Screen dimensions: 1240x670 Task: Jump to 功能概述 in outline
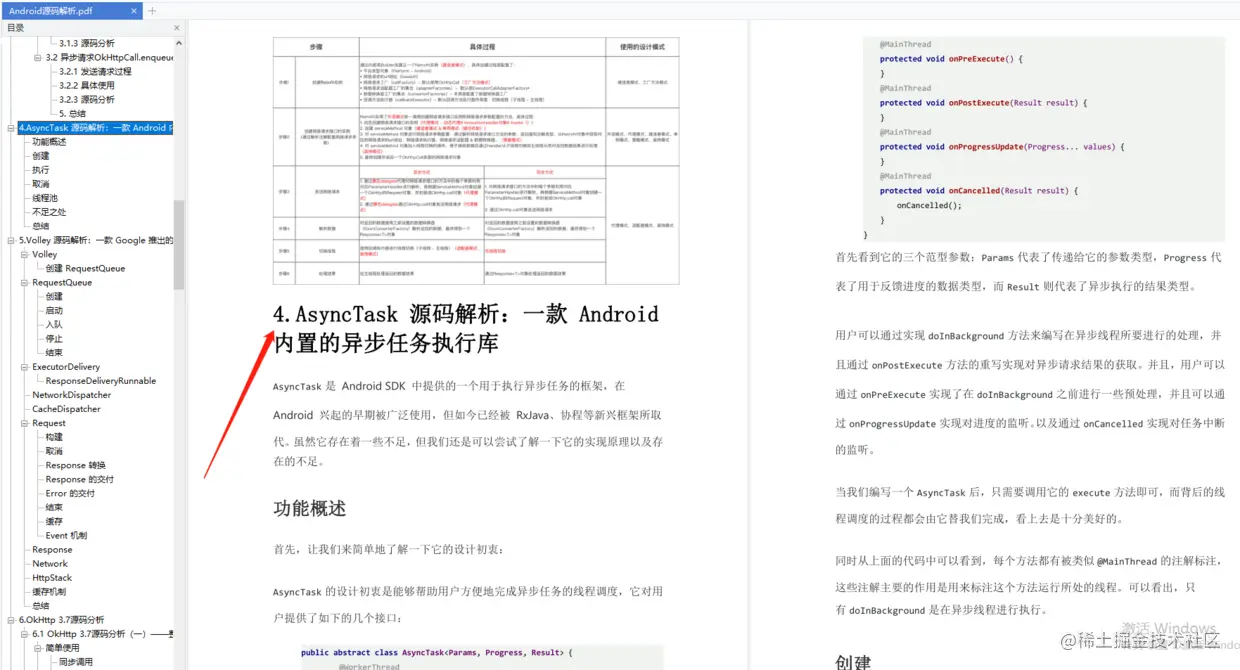[49, 142]
